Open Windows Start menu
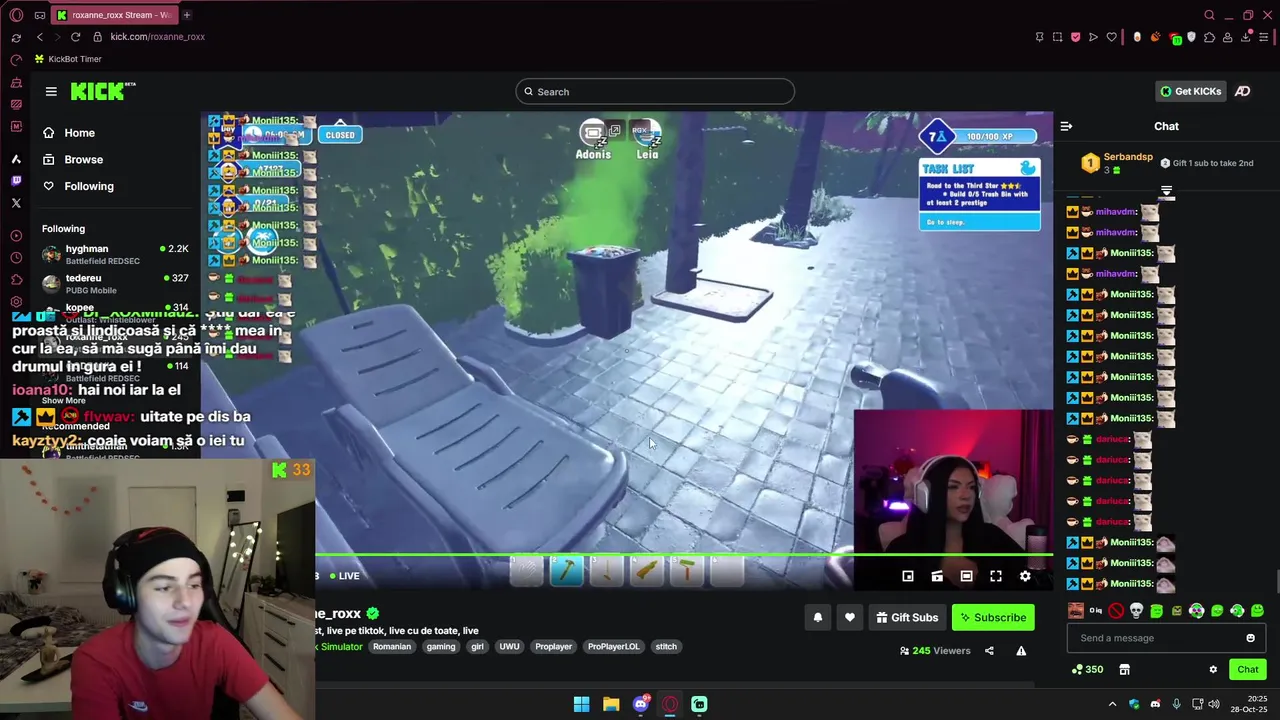The width and height of the screenshot is (1280, 720). click(x=581, y=704)
